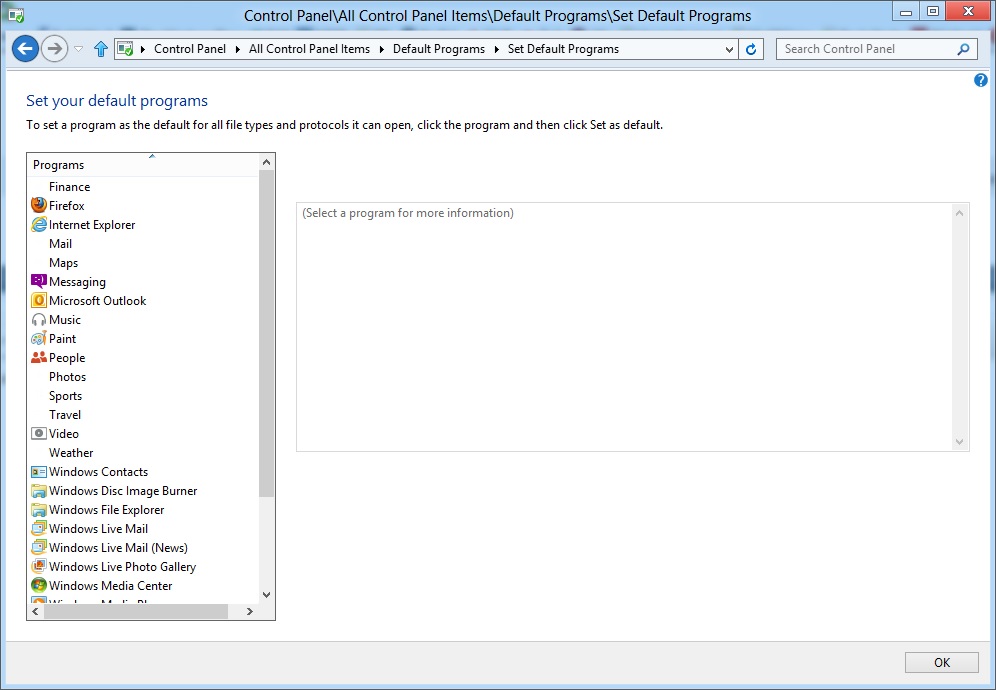Select the Paint palette icon
996x690 pixels.
point(39,339)
